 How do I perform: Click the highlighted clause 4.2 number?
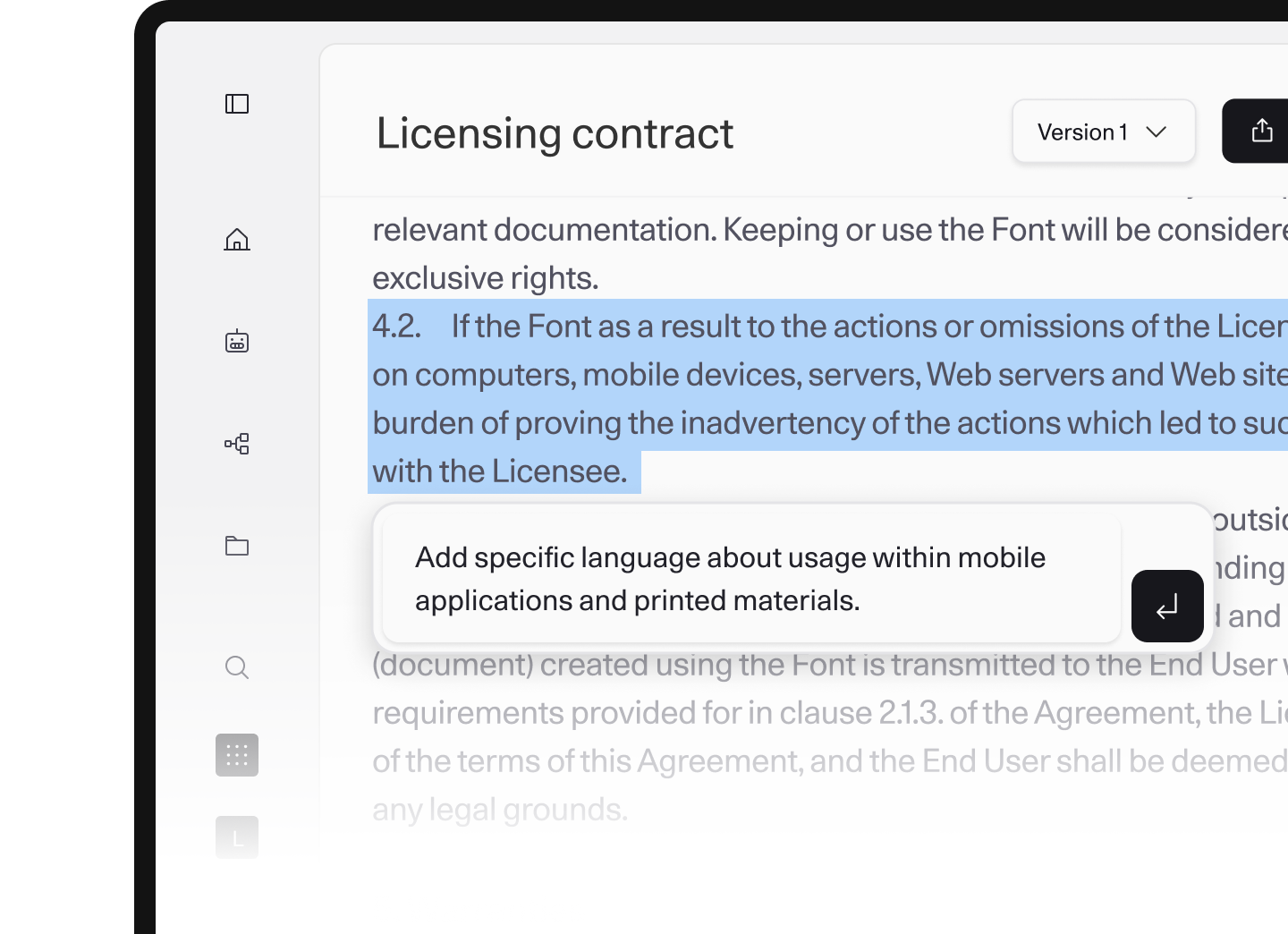click(x=396, y=327)
